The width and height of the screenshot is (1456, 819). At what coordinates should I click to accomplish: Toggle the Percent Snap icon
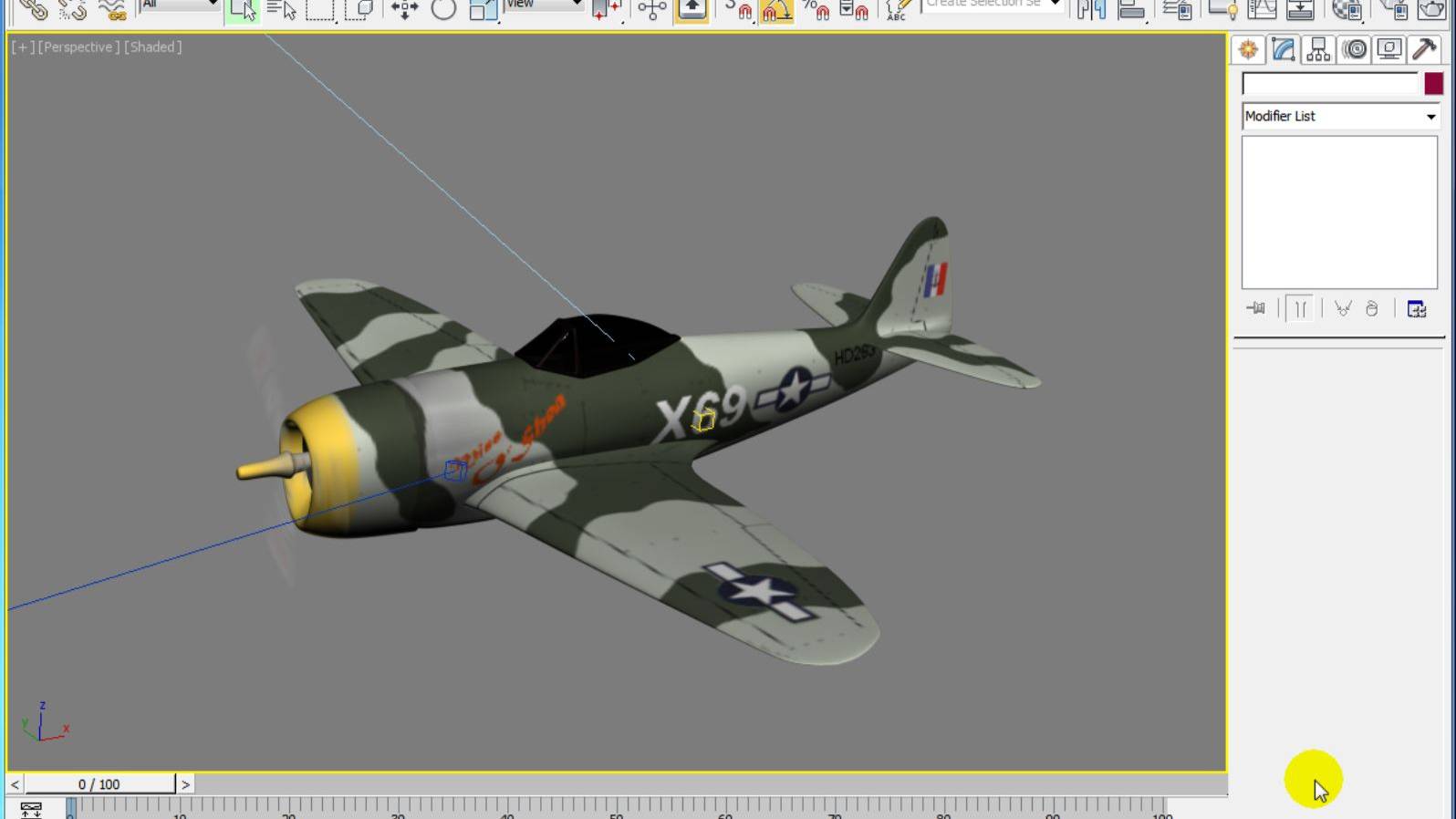pos(816,9)
